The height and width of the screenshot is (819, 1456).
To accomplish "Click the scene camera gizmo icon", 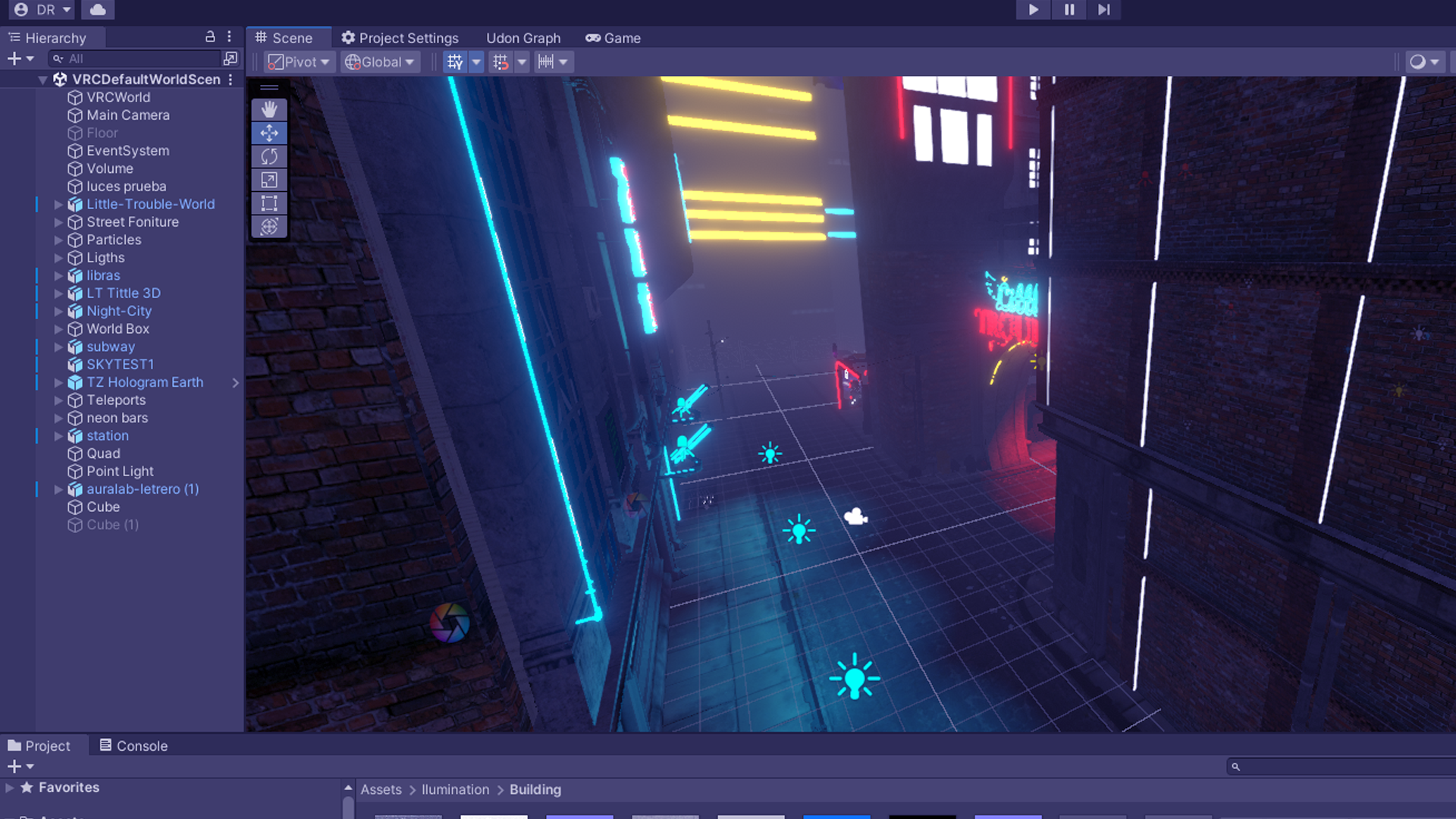I will pos(856,517).
